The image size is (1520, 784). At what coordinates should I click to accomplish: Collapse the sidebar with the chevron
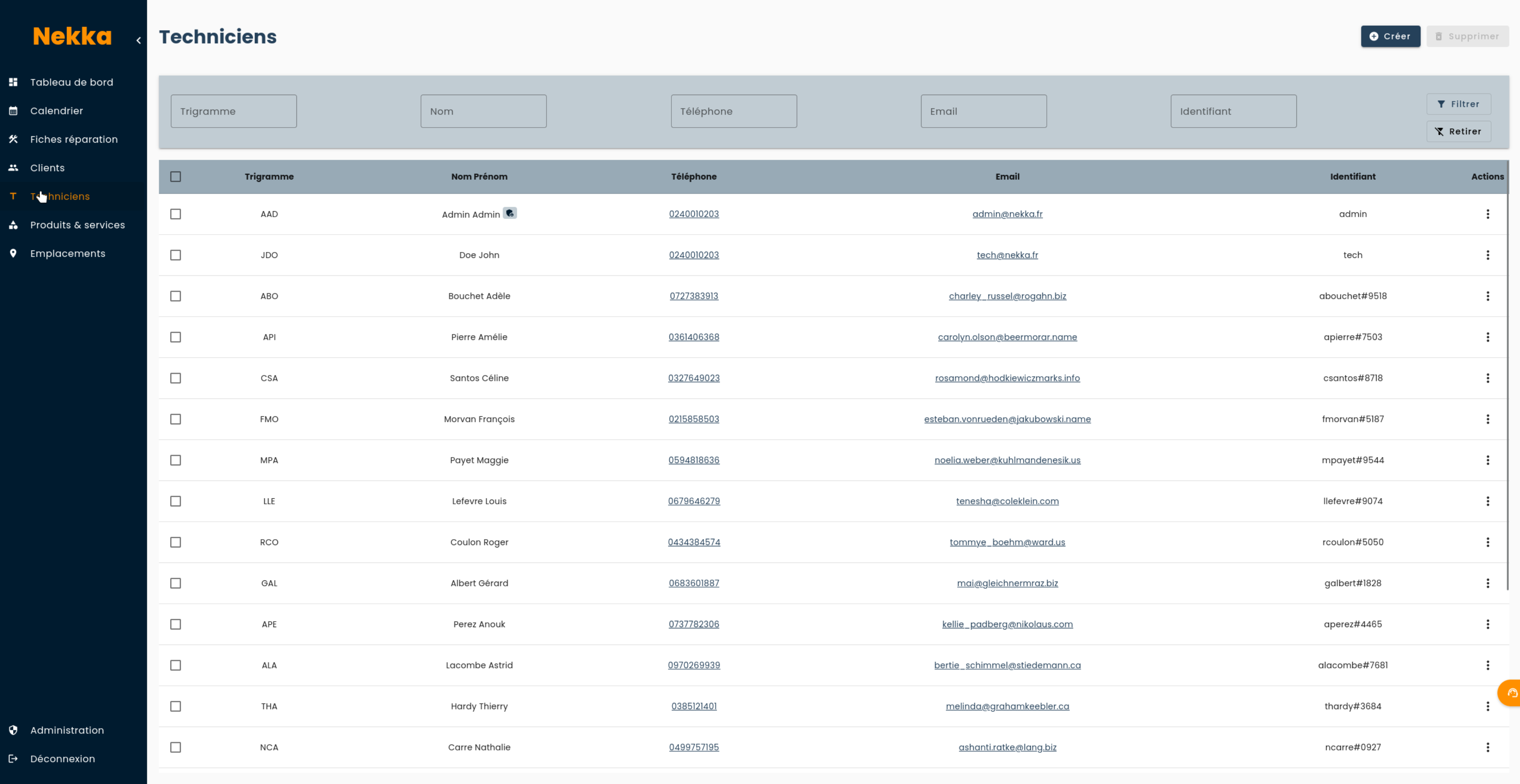click(139, 41)
